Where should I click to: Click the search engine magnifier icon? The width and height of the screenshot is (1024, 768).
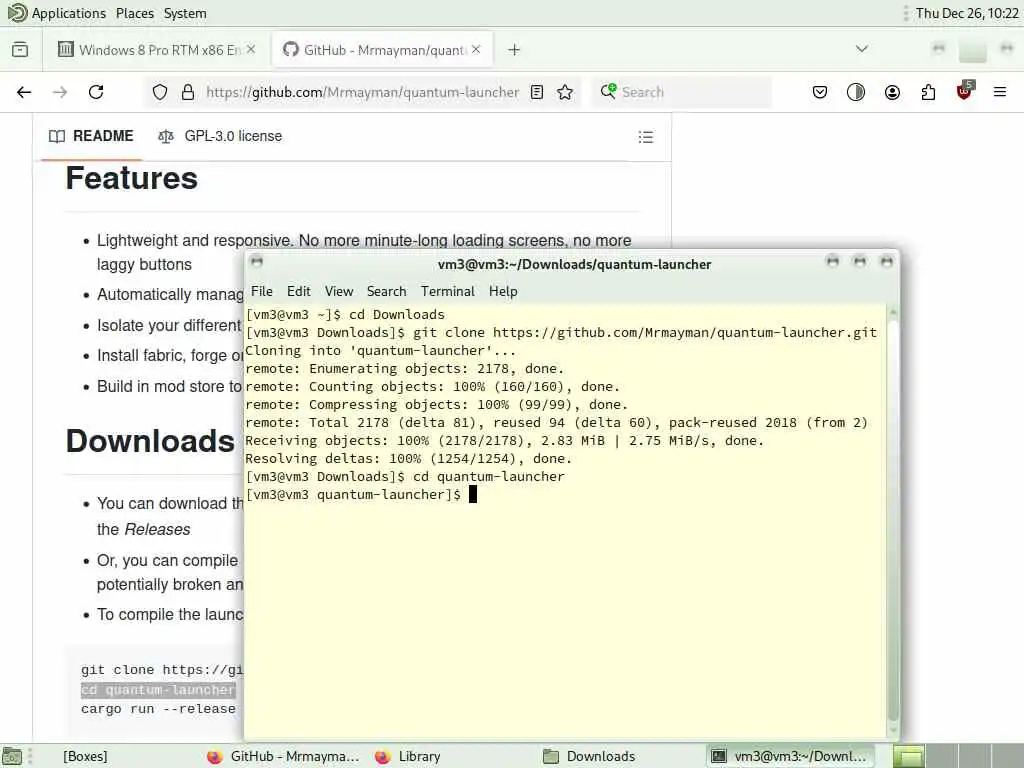click(608, 91)
